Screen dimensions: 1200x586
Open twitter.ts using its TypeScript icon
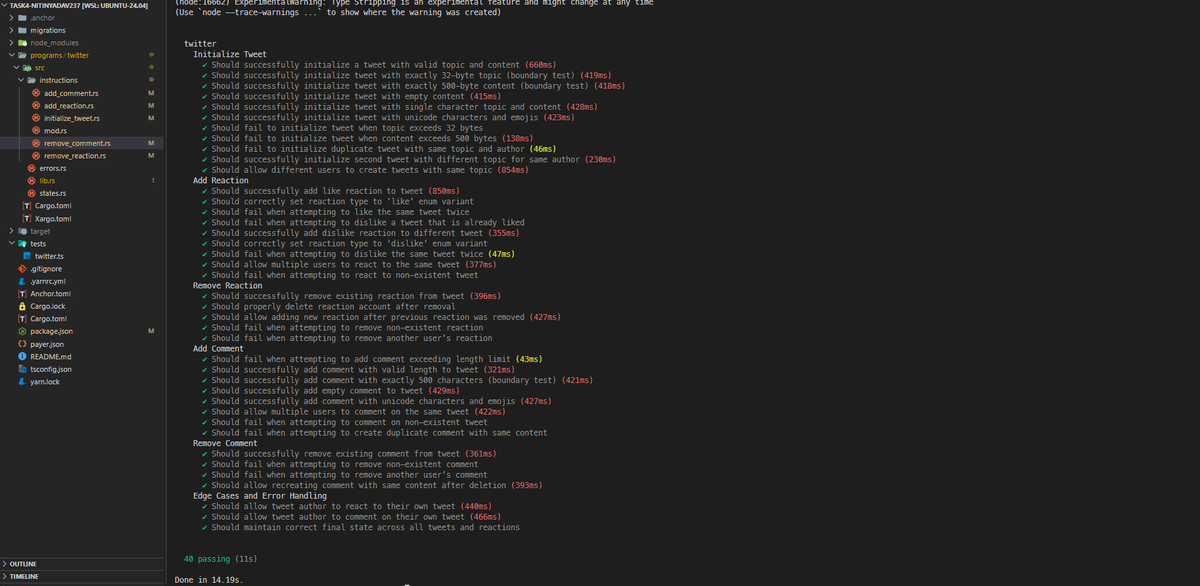(x=26, y=256)
